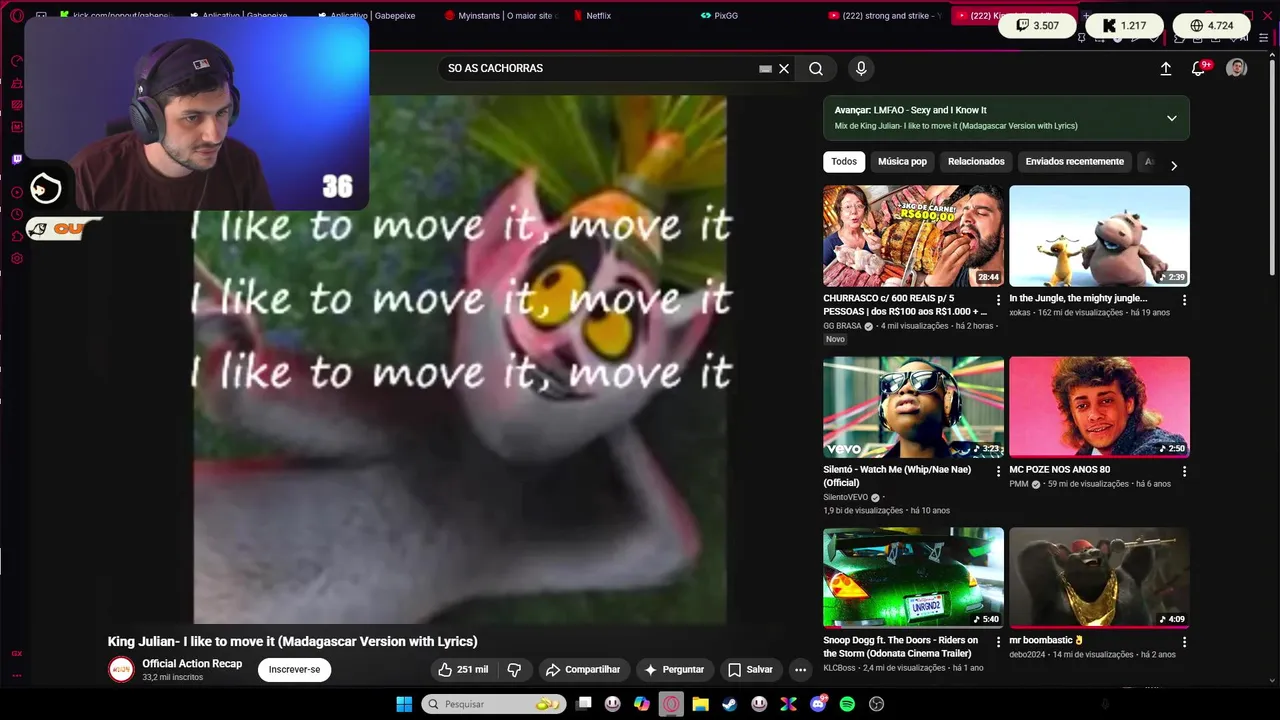Open options for MC POZE video
This screenshot has height=720, width=1280.
(1184, 471)
